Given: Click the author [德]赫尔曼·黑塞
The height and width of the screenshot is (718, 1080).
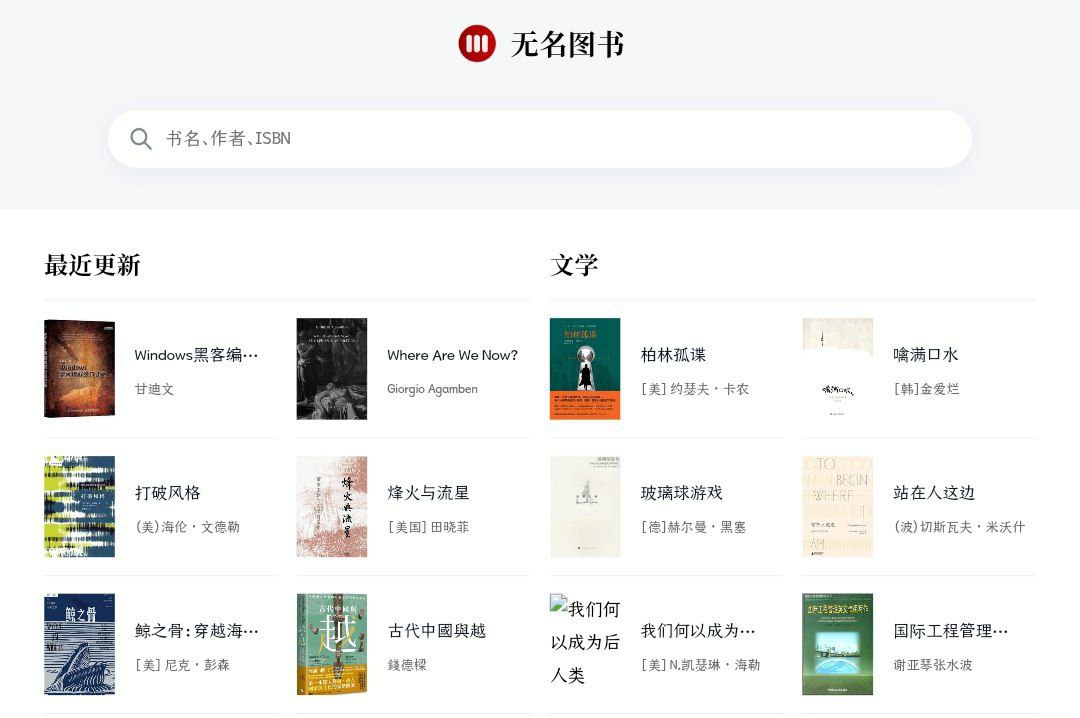Looking at the screenshot, I should coord(690,527).
